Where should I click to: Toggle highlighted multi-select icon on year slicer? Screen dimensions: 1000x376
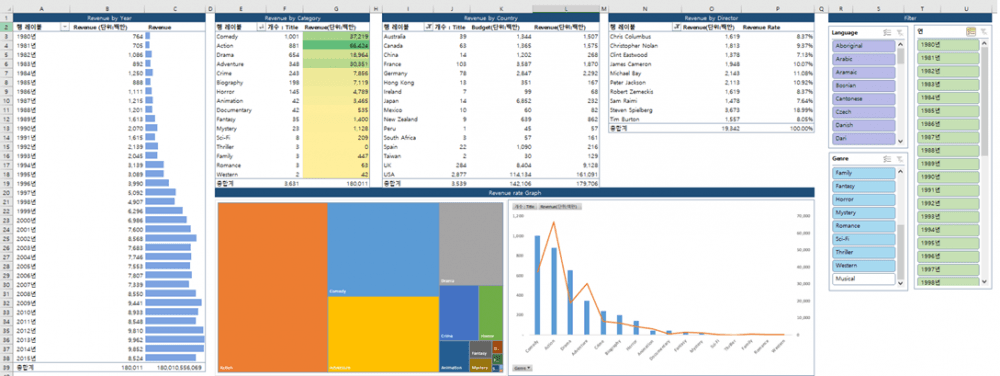[971, 31]
